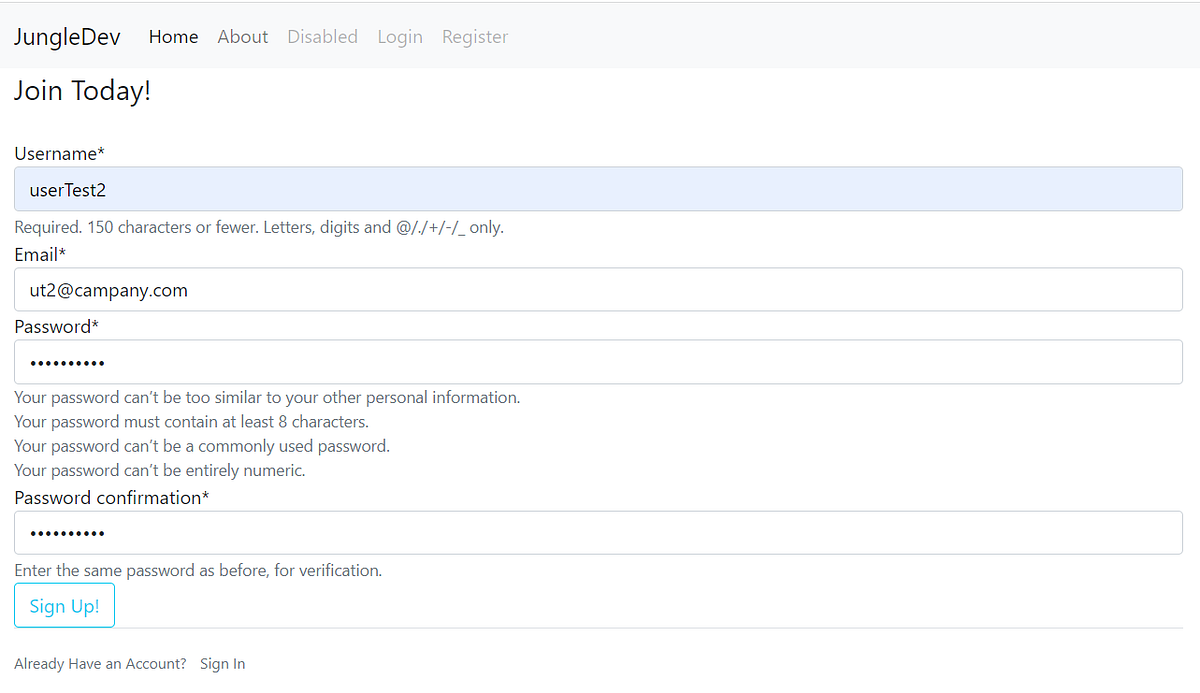Open the Login page from navbar
Image resolution: width=1200 pixels, height=693 pixels.
click(x=400, y=37)
